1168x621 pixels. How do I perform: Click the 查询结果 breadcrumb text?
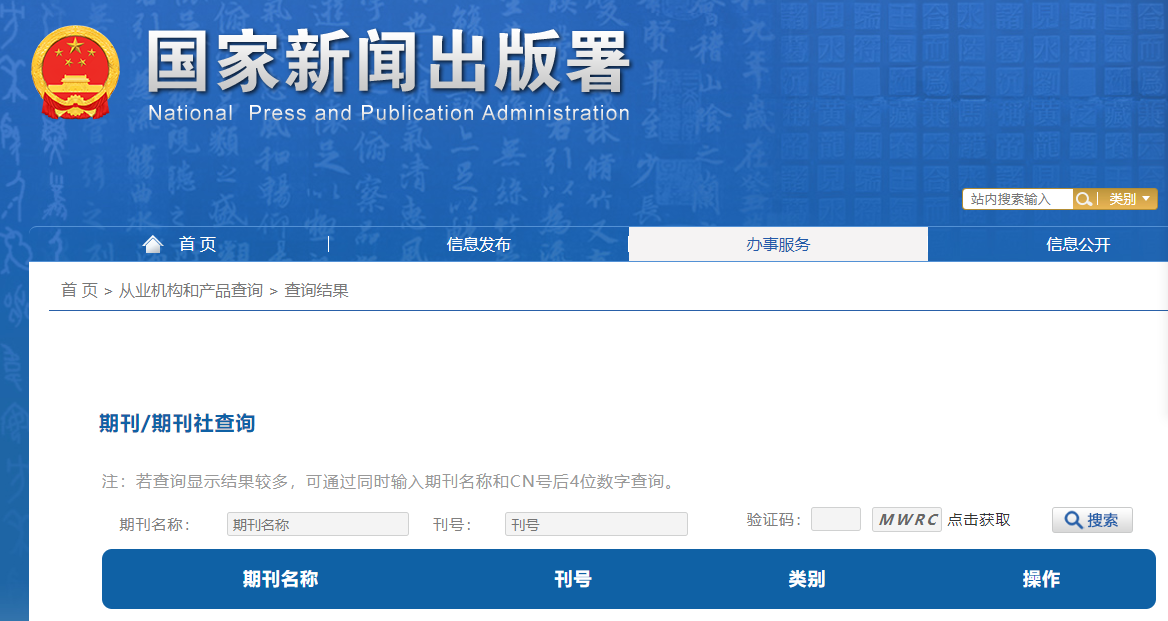click(x=317, y=290)
